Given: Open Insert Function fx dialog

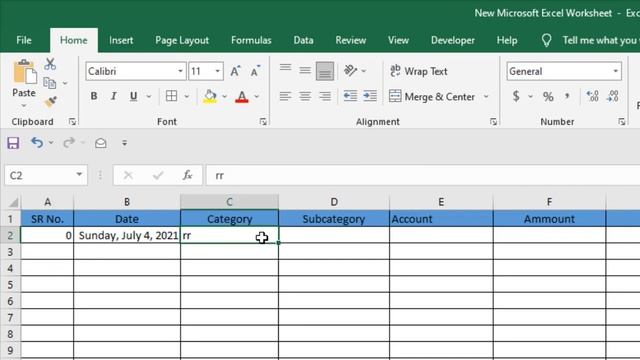Looking at the screenshot, I should (x=187, y=176).
